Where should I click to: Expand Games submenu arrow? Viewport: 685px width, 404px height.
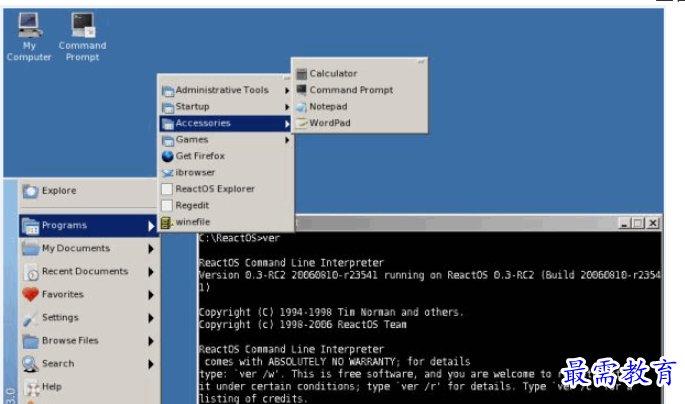pyautogui.click(x=287, y=140)
